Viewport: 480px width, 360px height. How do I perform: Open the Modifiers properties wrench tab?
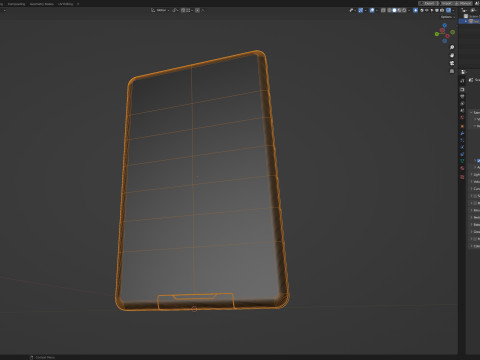[462, 133]
